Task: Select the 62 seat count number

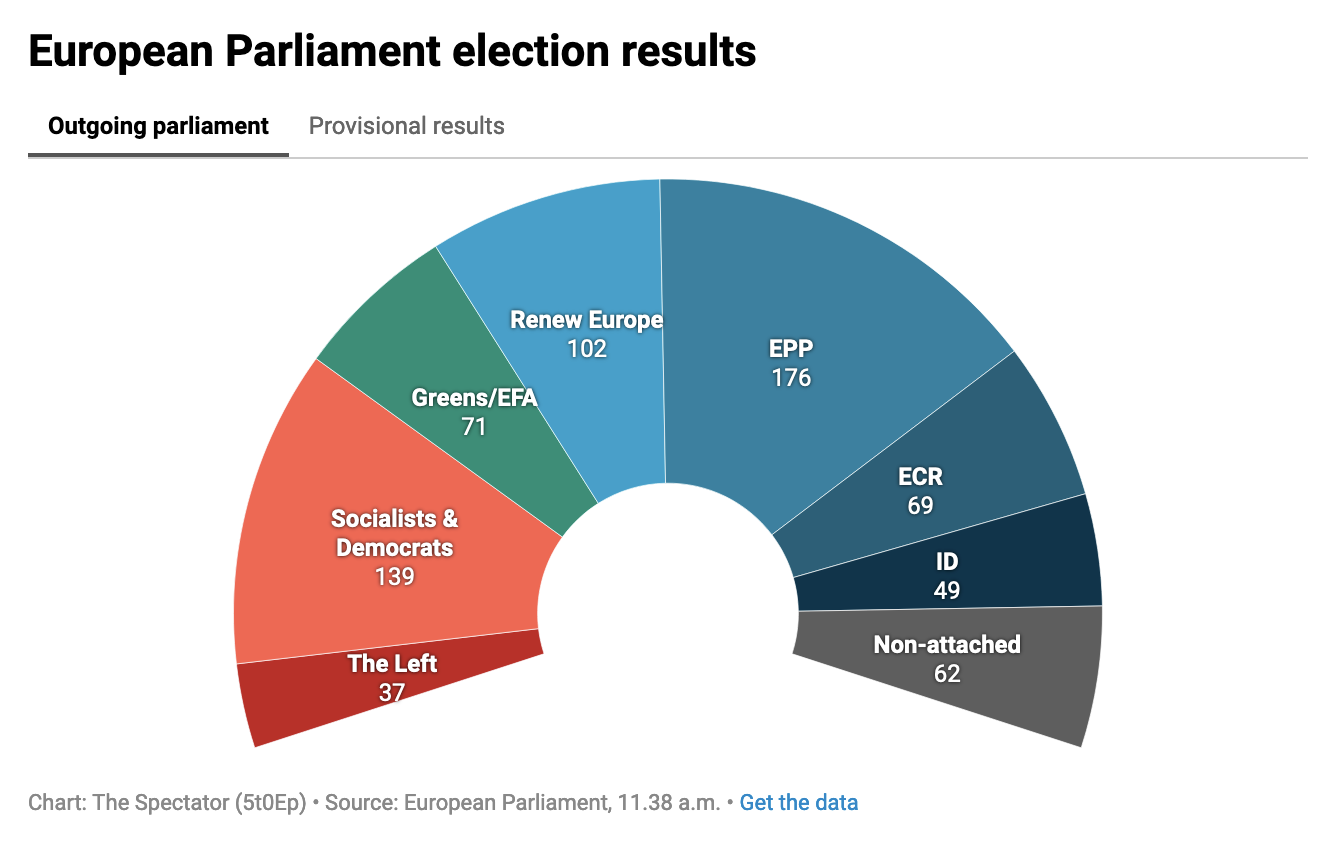Action: [x=946, y=673]
